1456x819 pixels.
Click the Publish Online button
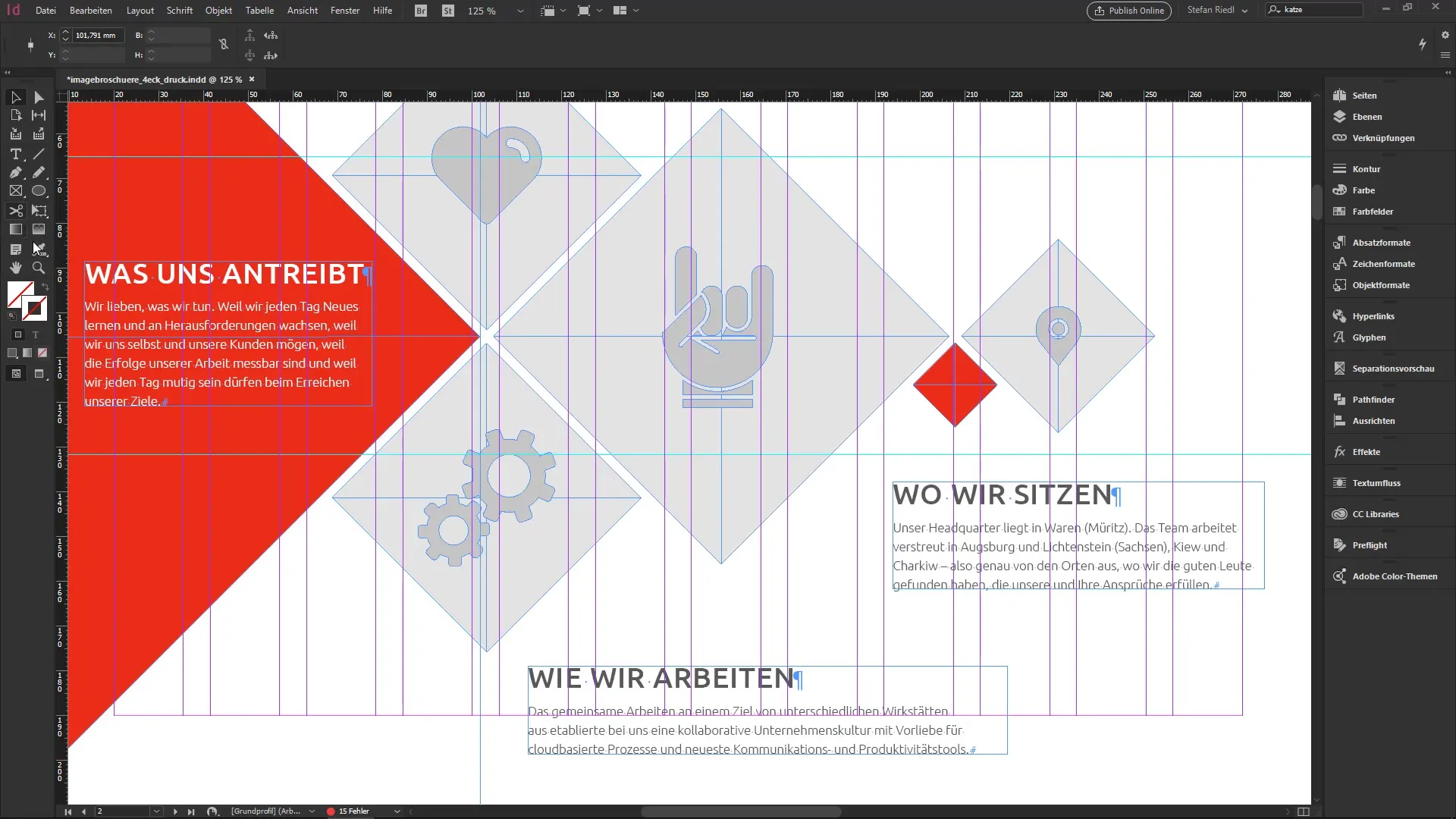(1128, 11)
